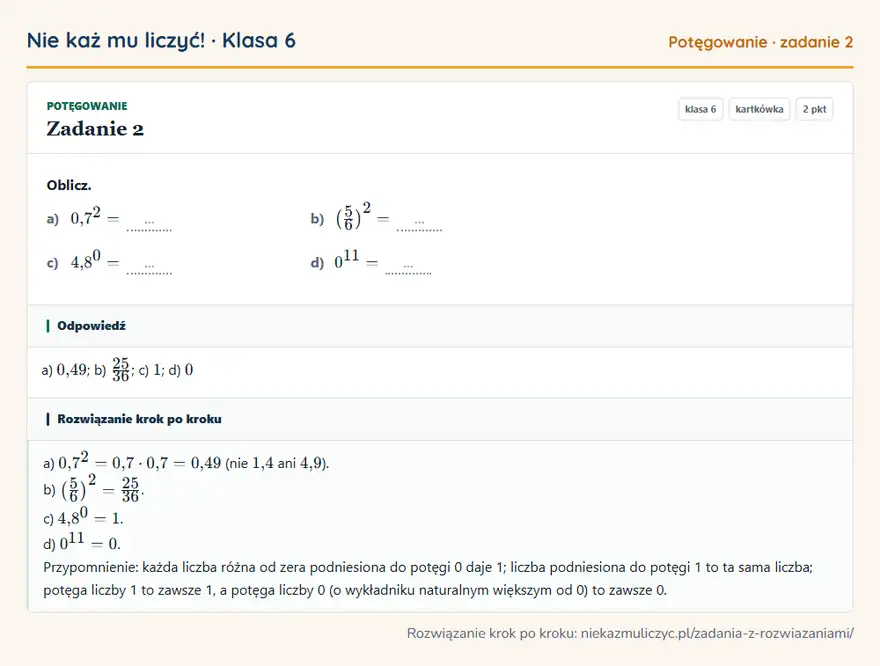Click the answer blank for c) 4,8⁰
The width and height of the screenshot is (880, 666).
(149, 267)
